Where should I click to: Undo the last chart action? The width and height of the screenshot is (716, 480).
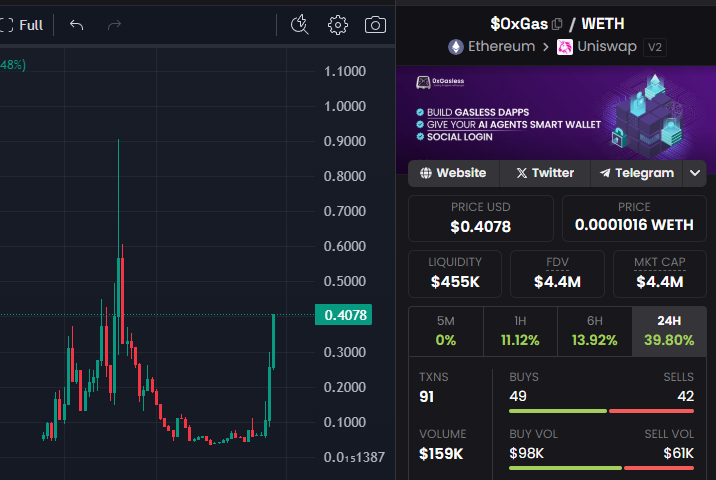click(76, 25)
